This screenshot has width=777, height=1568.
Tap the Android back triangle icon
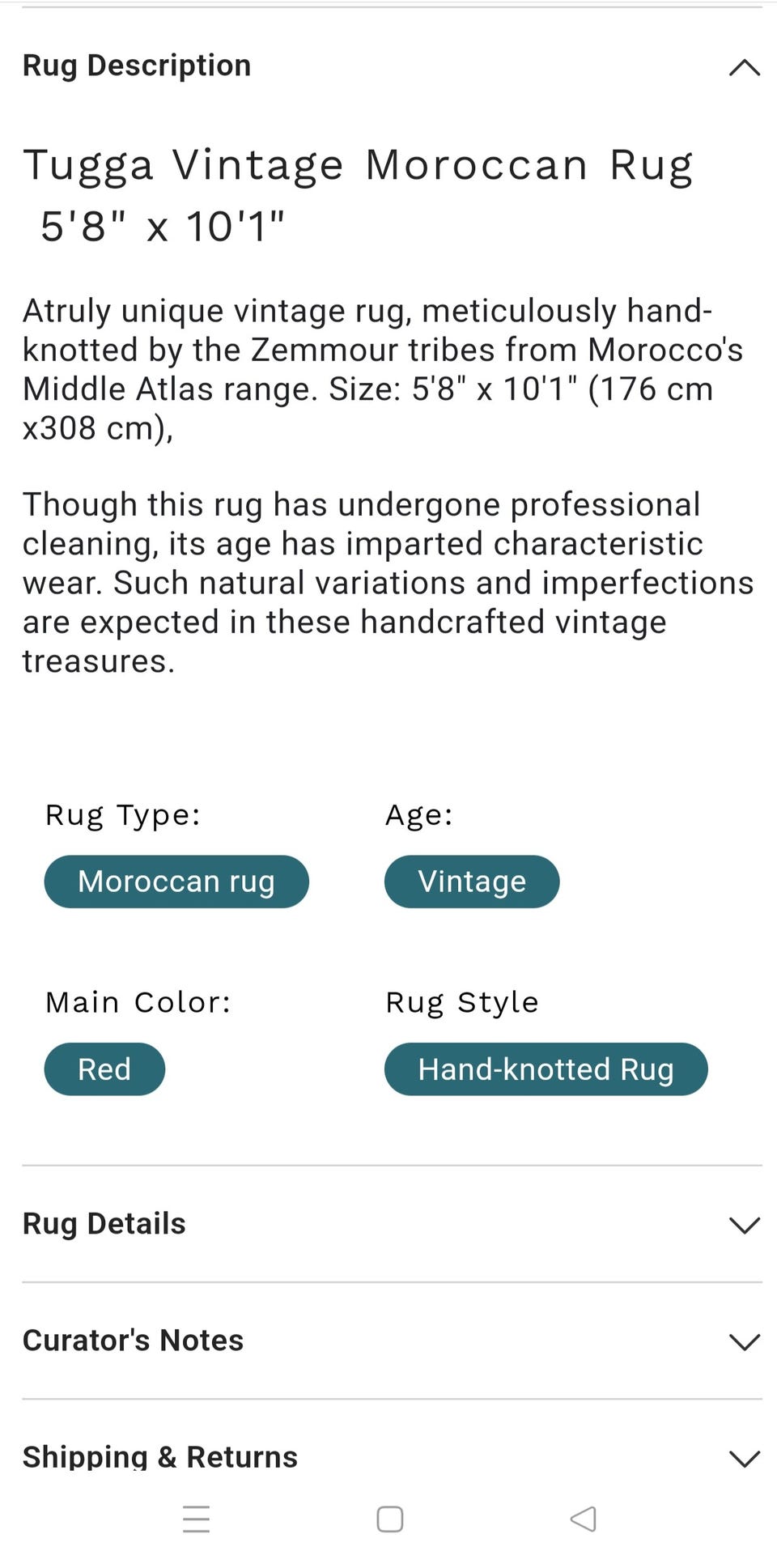pyautogui.click(x=583, y=1519)
